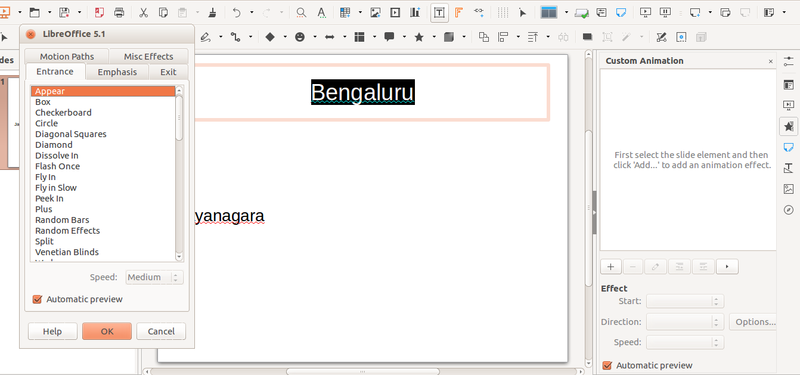Select the Checkerboard entrance effect
This screenshot has height=375, width=800.
click(103, 113)
